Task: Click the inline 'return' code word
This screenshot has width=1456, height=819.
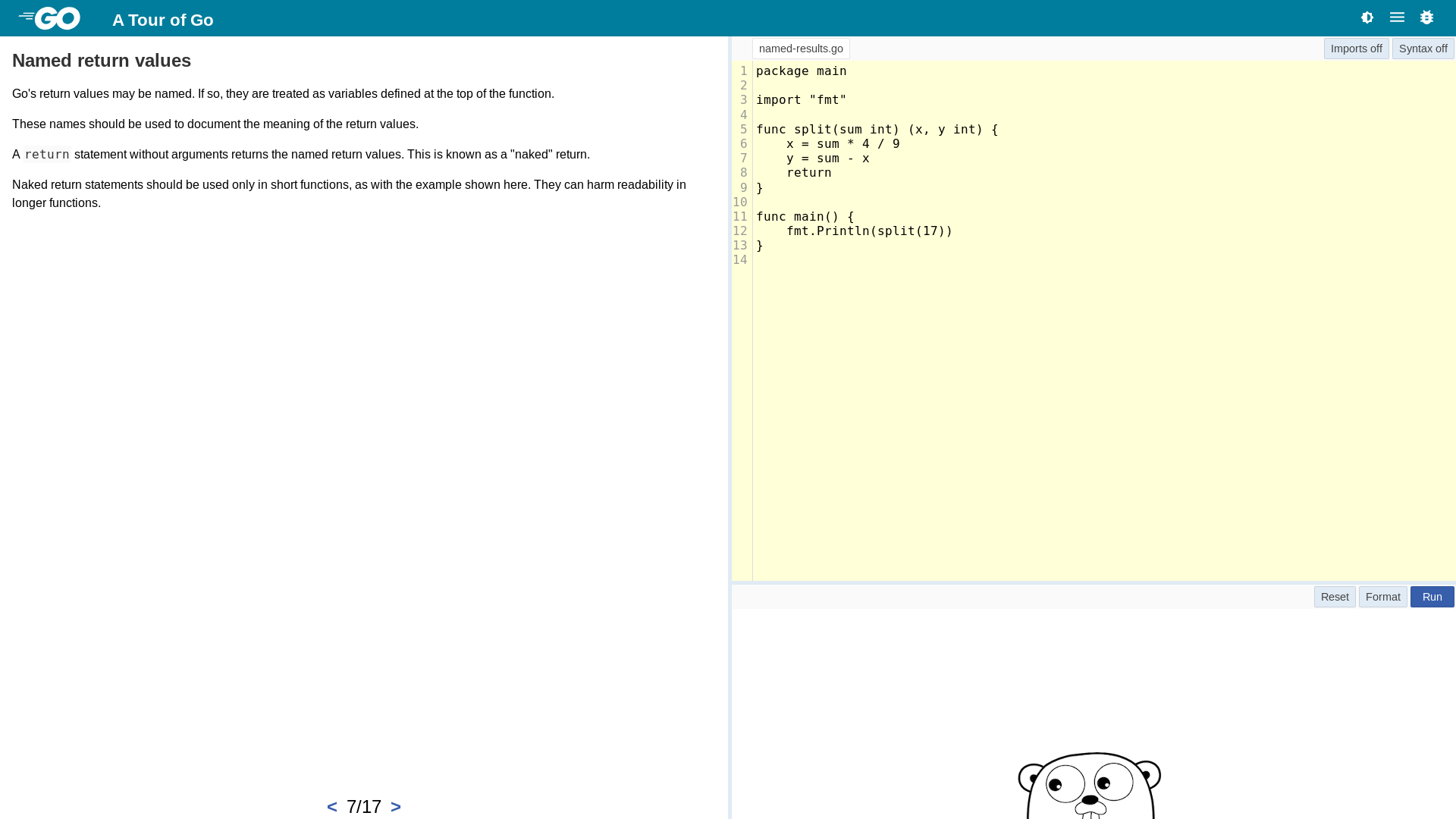Action: [x=47, y=155]
